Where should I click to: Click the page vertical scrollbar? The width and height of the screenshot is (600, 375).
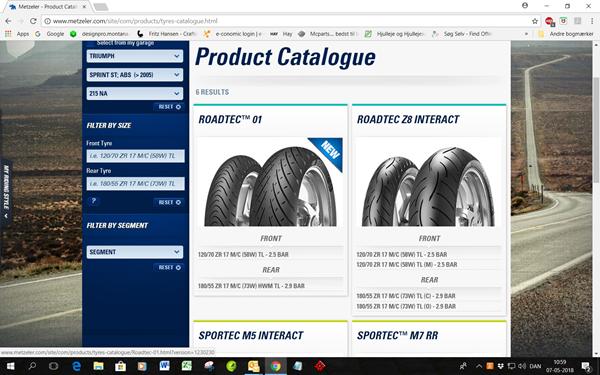596,130
